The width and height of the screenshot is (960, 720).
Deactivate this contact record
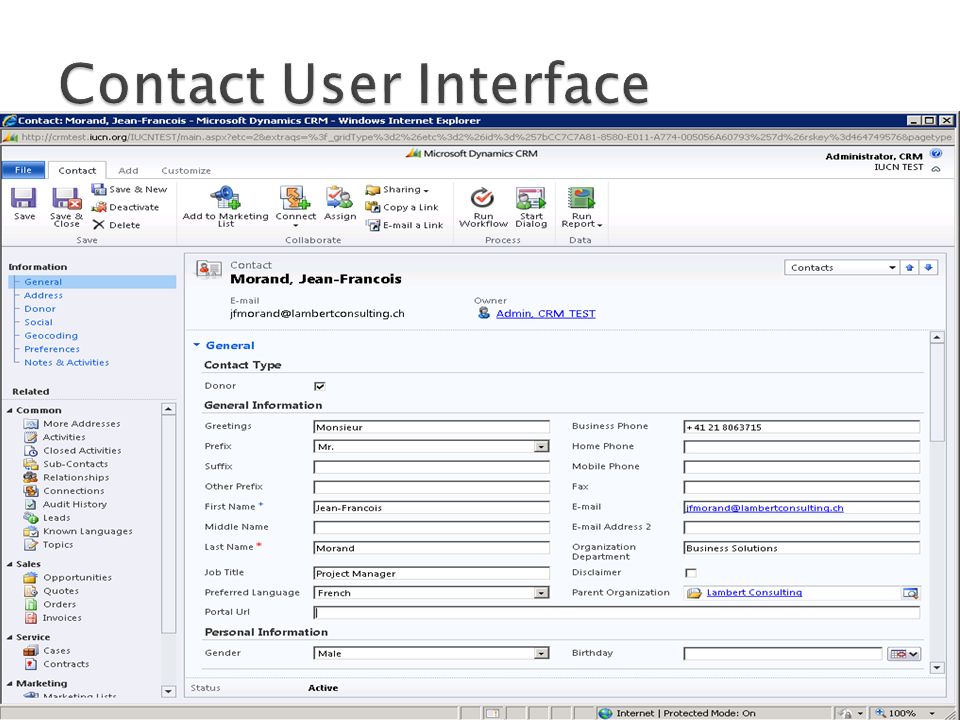click(x=126, y=207)
